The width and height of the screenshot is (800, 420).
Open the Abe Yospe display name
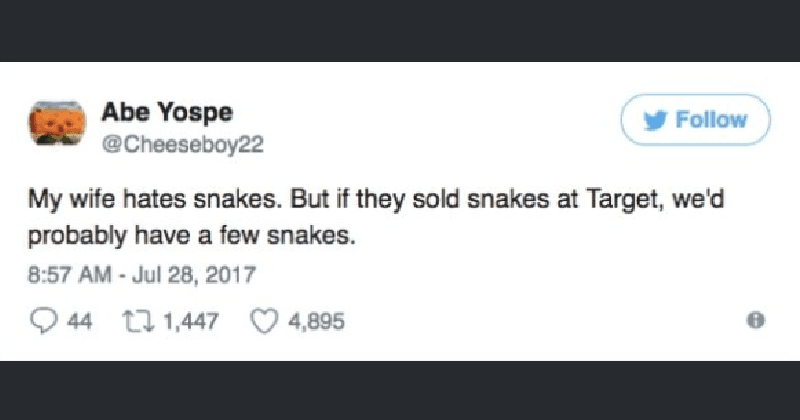(167, 112)
